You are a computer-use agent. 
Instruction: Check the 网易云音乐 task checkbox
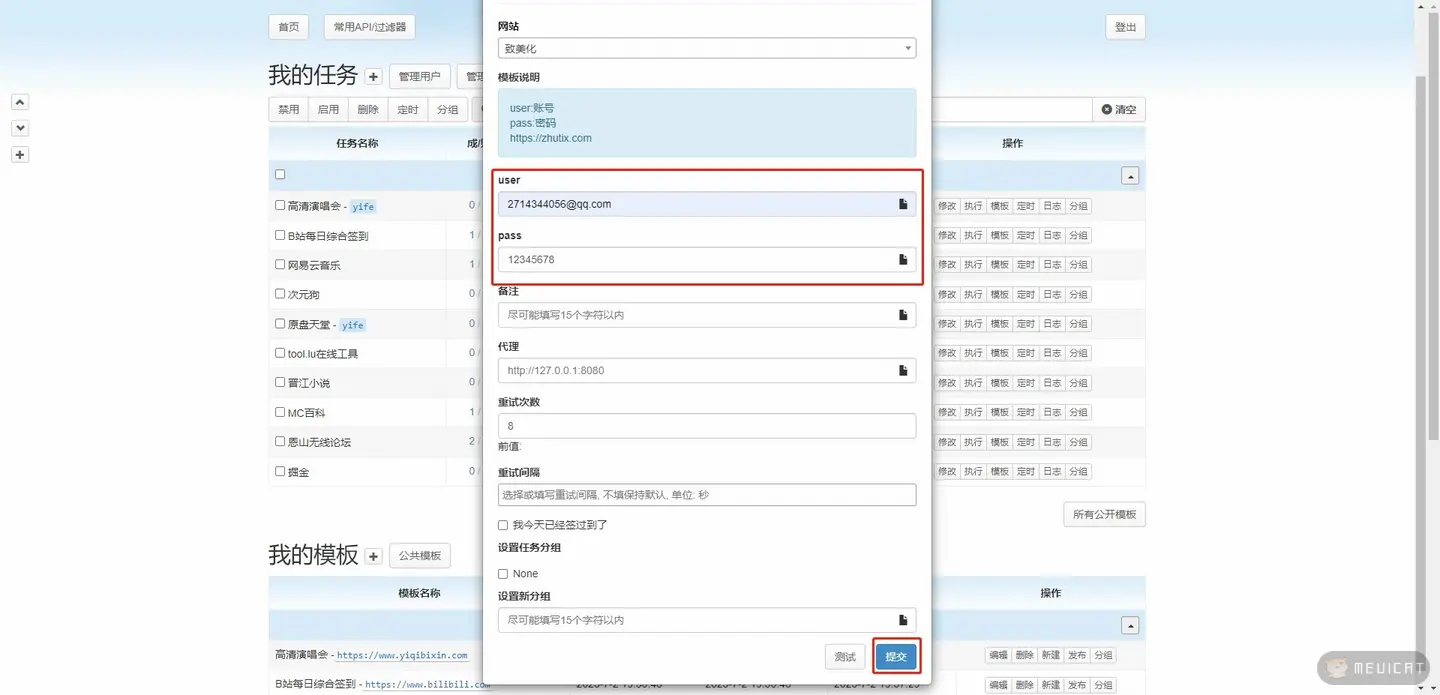[280, 264]
